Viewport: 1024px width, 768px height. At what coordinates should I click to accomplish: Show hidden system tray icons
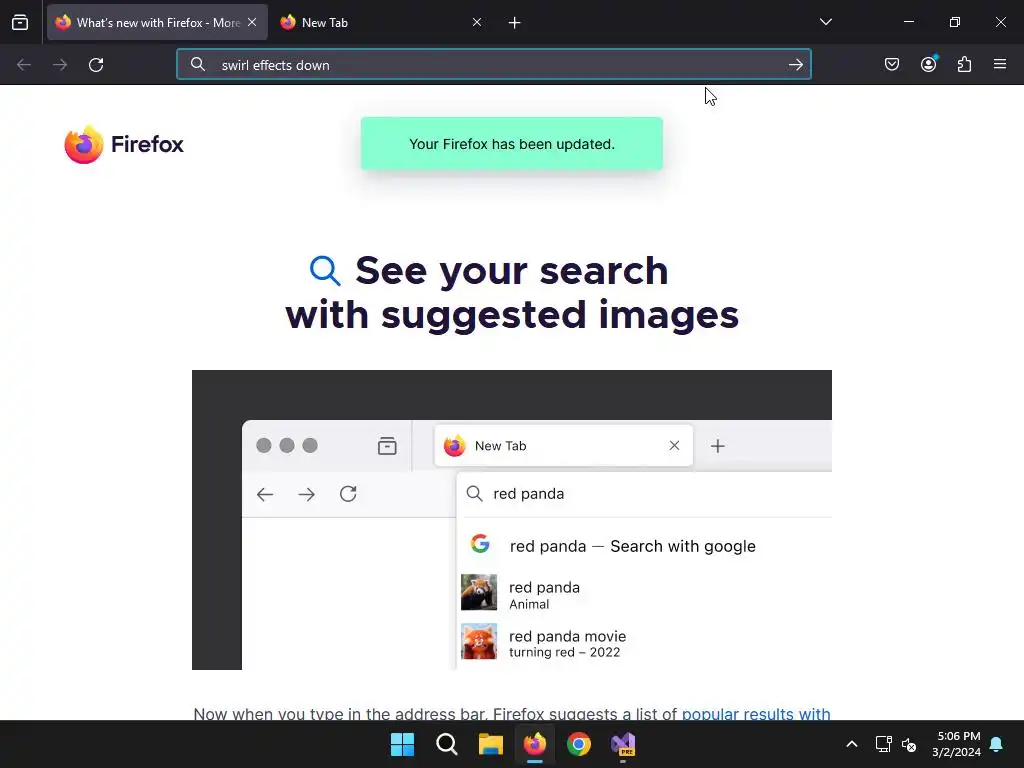(x=852, y=744)
